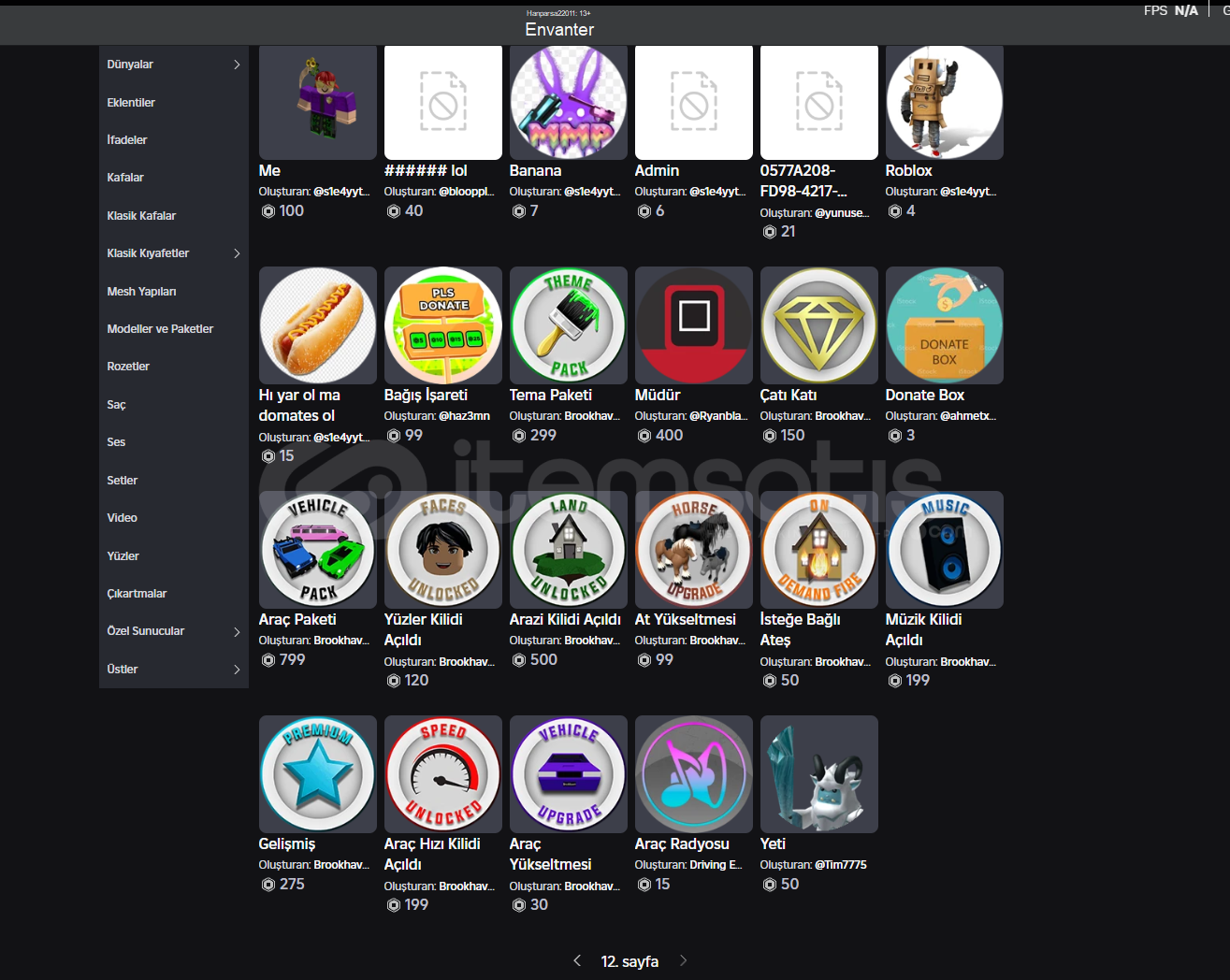
Task: Open the Gelişmiş item title link
Action: click(287, 844)
